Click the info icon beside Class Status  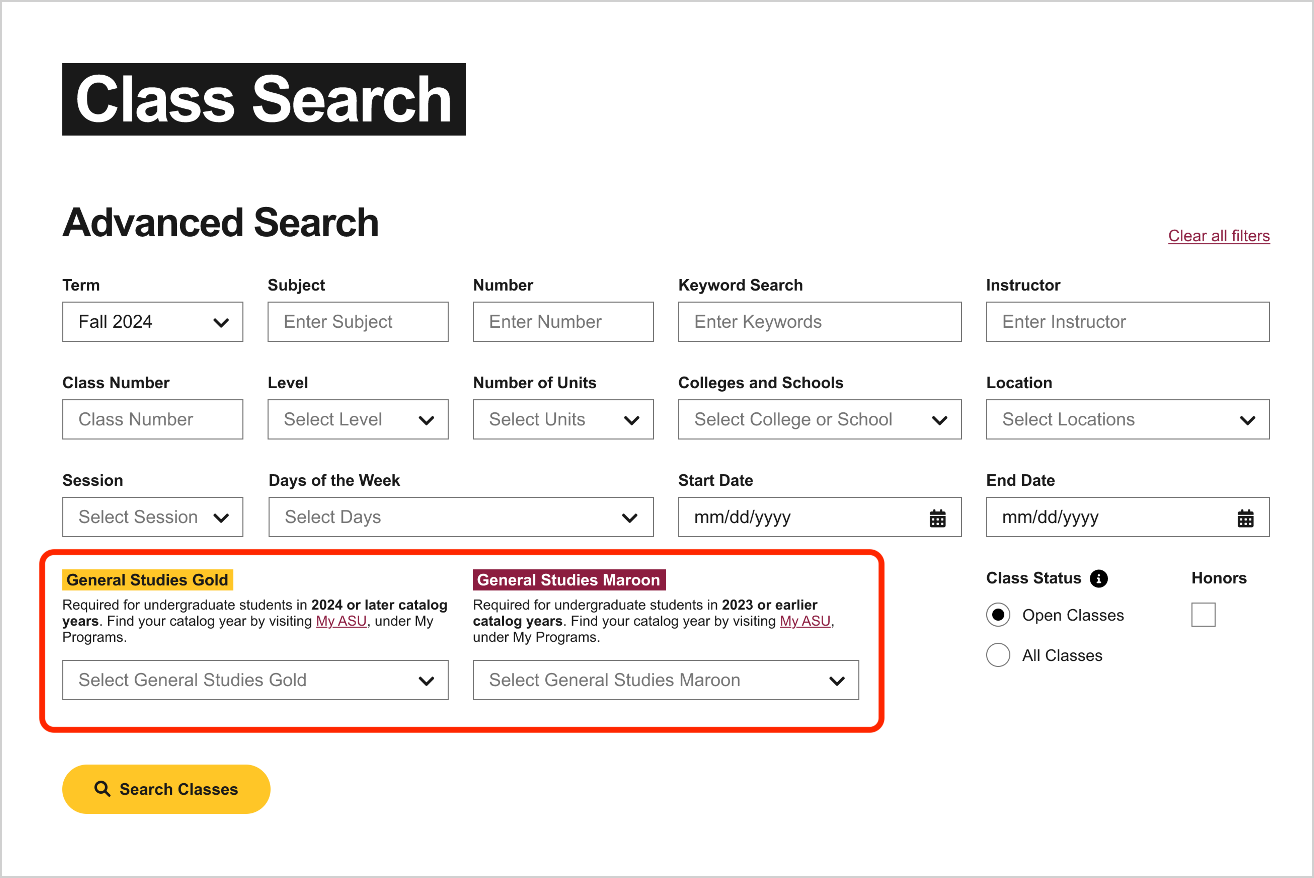pyautogui.click(x=1098, y=578)
